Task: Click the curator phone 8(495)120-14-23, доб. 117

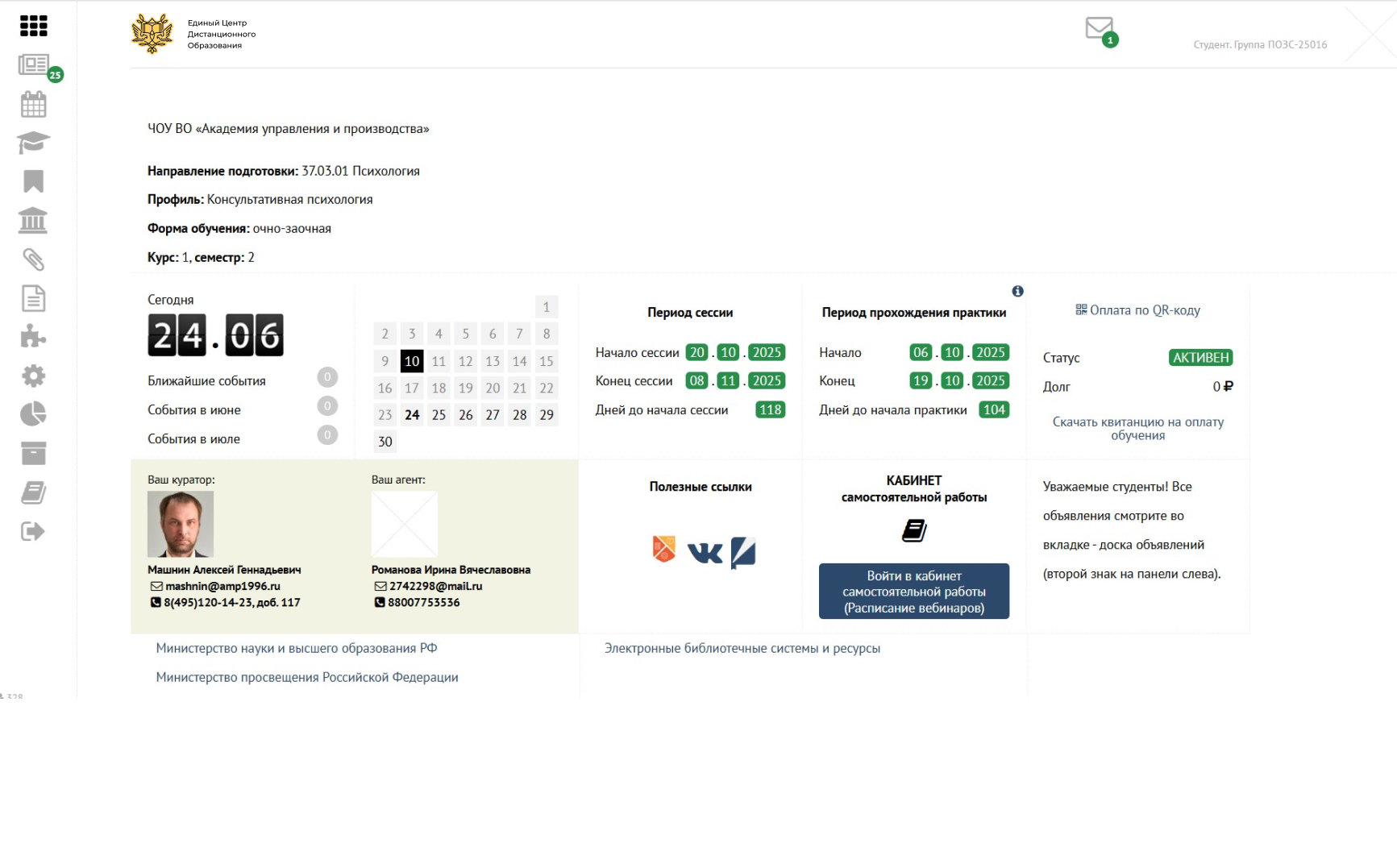Action: pos(232,602)
